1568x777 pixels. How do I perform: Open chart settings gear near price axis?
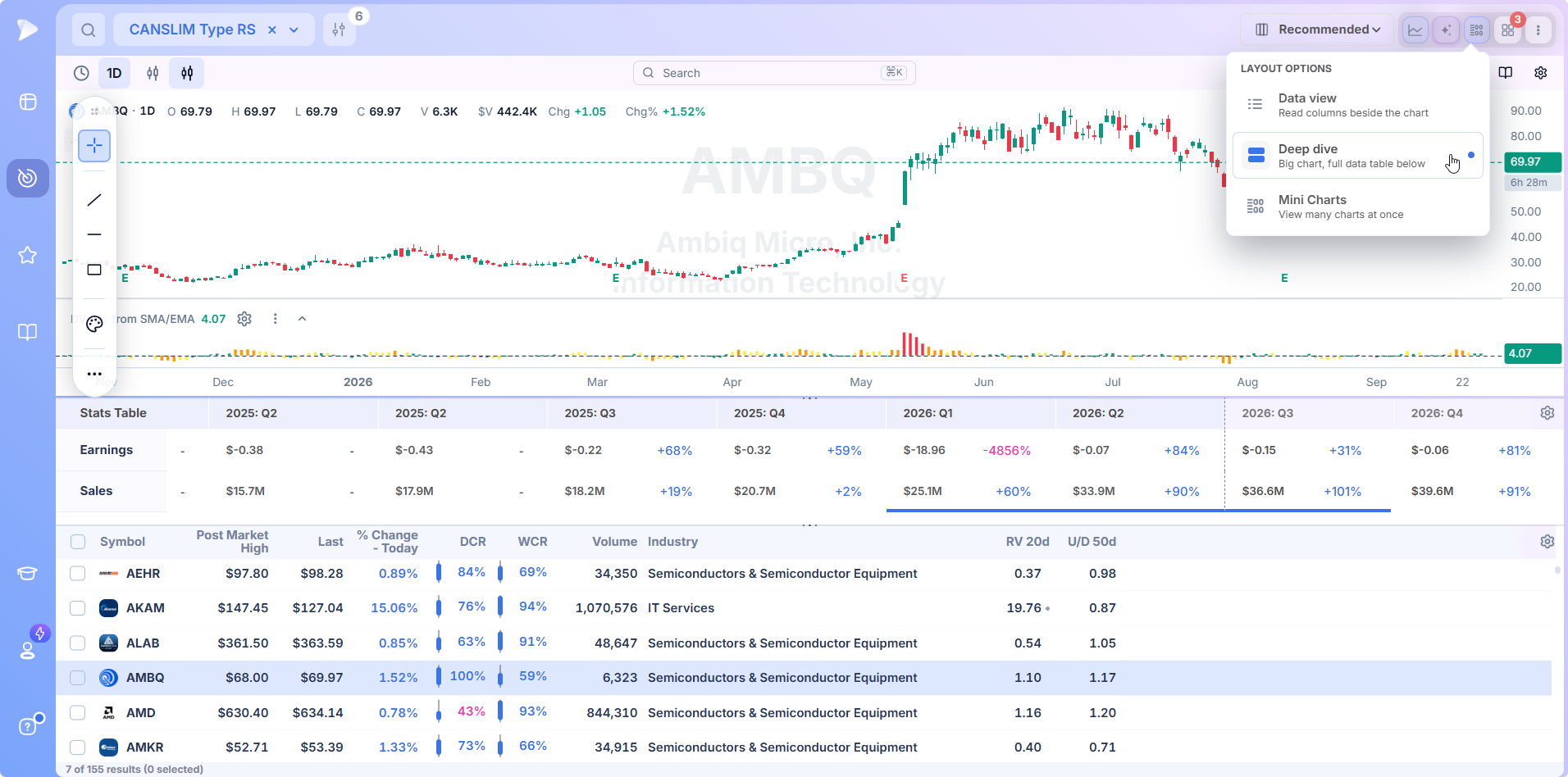pos(1541,73)
